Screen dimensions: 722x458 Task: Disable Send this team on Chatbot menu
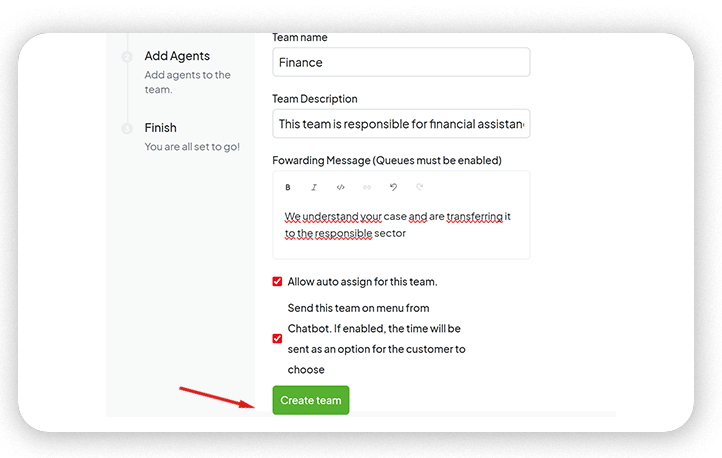278,339
